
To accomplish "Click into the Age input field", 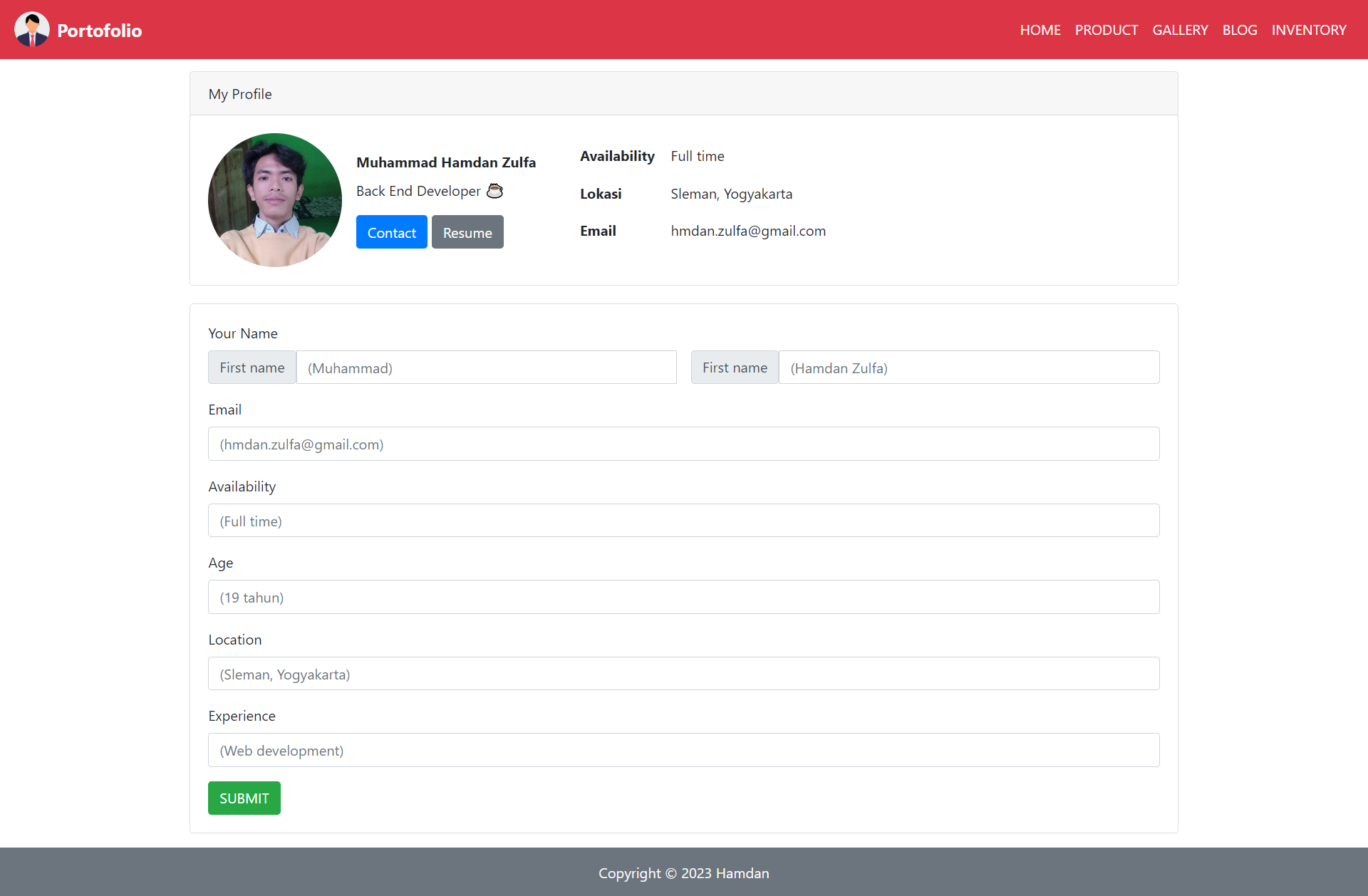I will pyautogui.click(x=683, y=597).
